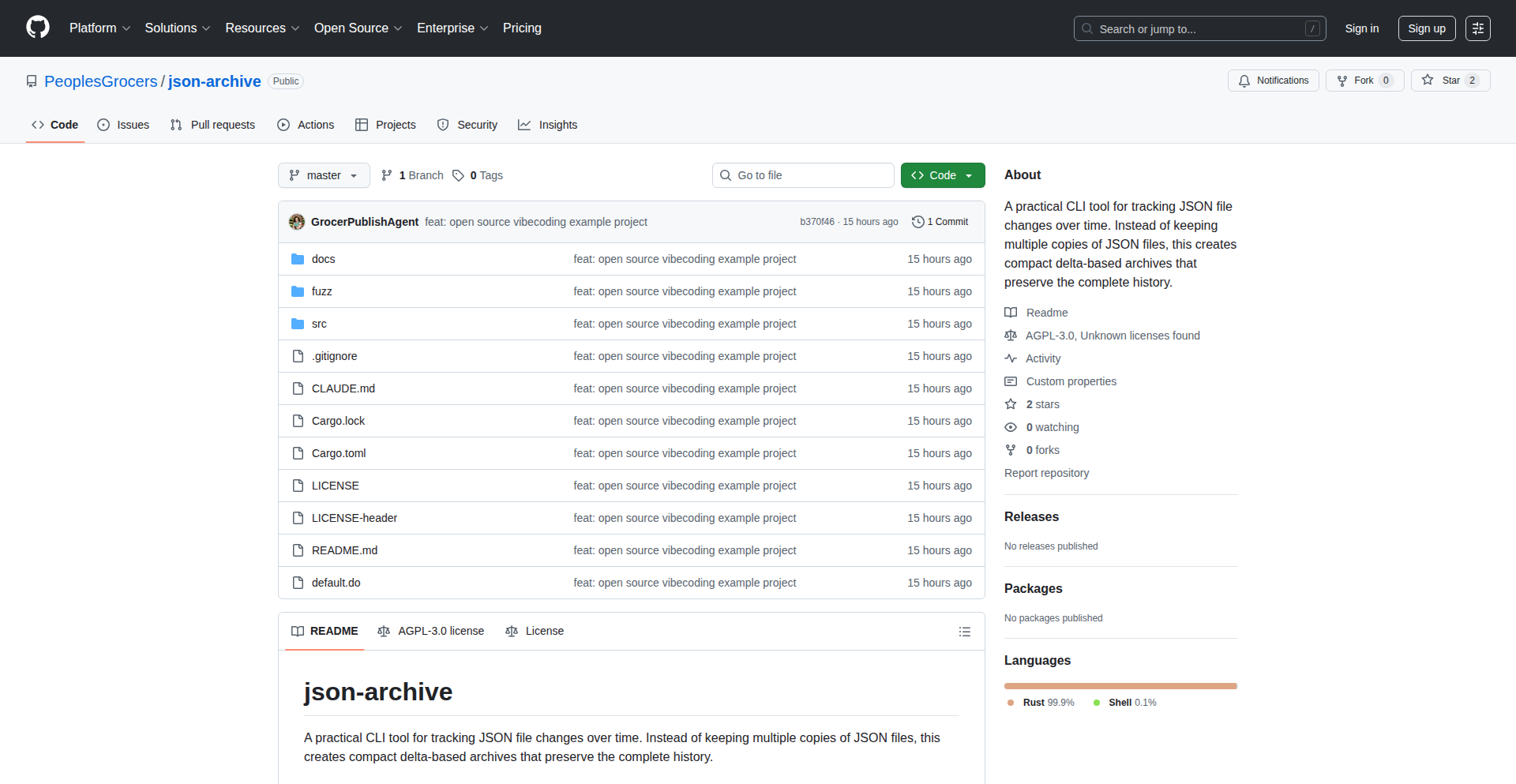Switch to the Actions tab
This screenshot has width=1516, height=784.
tap(306, 125)
